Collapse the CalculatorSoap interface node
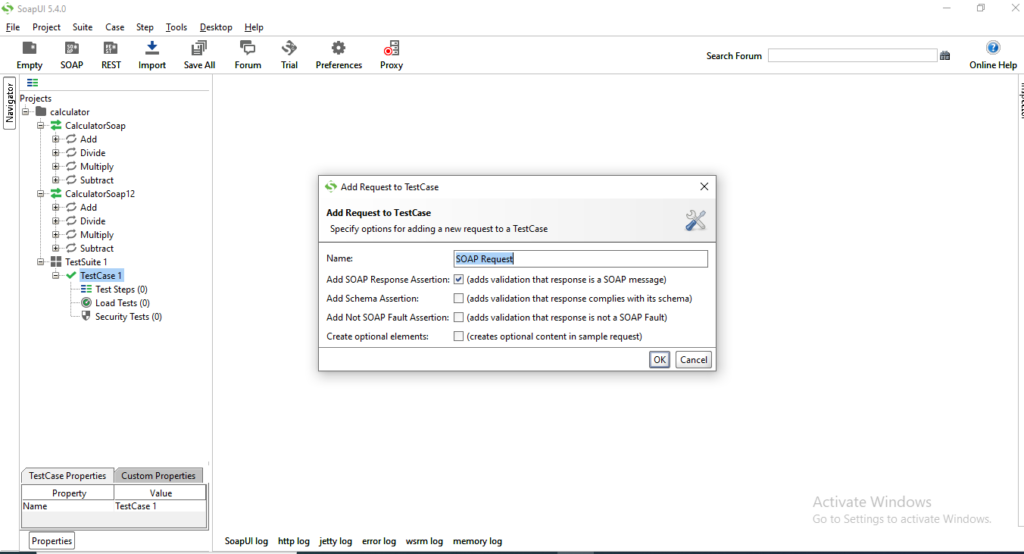The height and width of the screenshot is (554, 1024). [x=40, y=125]
